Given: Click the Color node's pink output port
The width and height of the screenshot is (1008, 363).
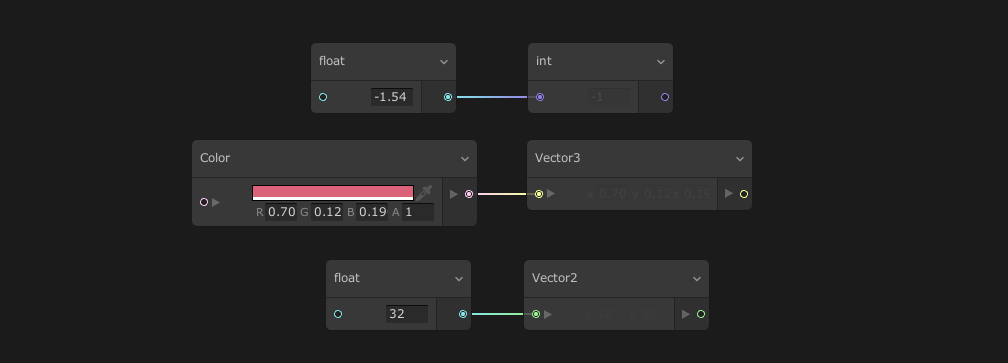Looking at the screenshot, I should point(469,194).
